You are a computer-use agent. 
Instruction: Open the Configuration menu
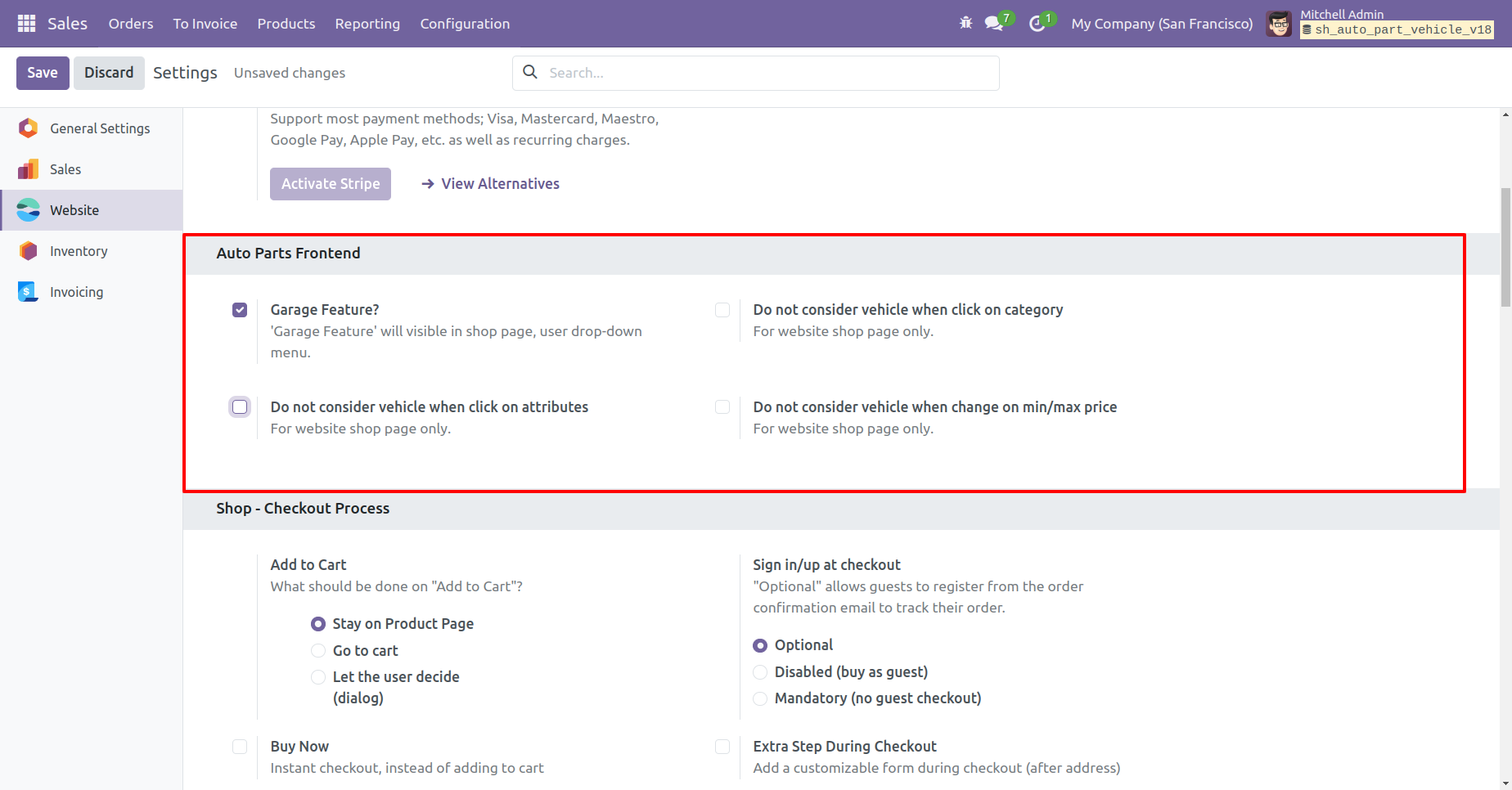click(x=465, y=24)
